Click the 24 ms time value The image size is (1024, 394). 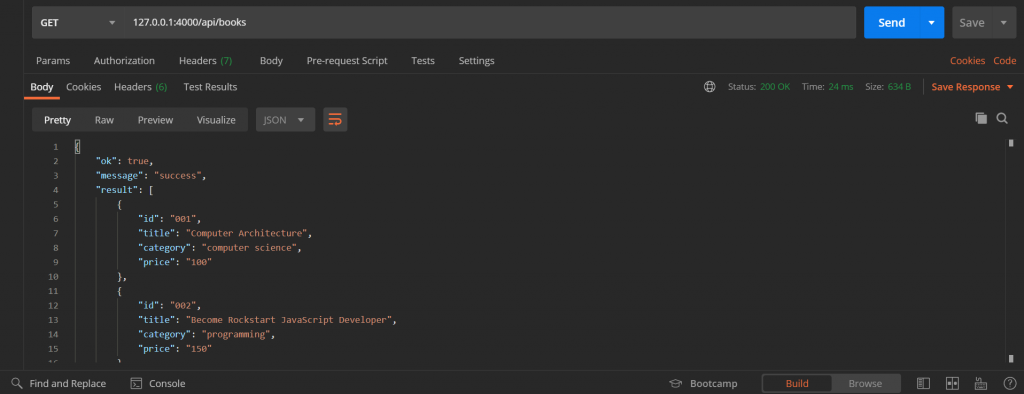coord(841,87)
